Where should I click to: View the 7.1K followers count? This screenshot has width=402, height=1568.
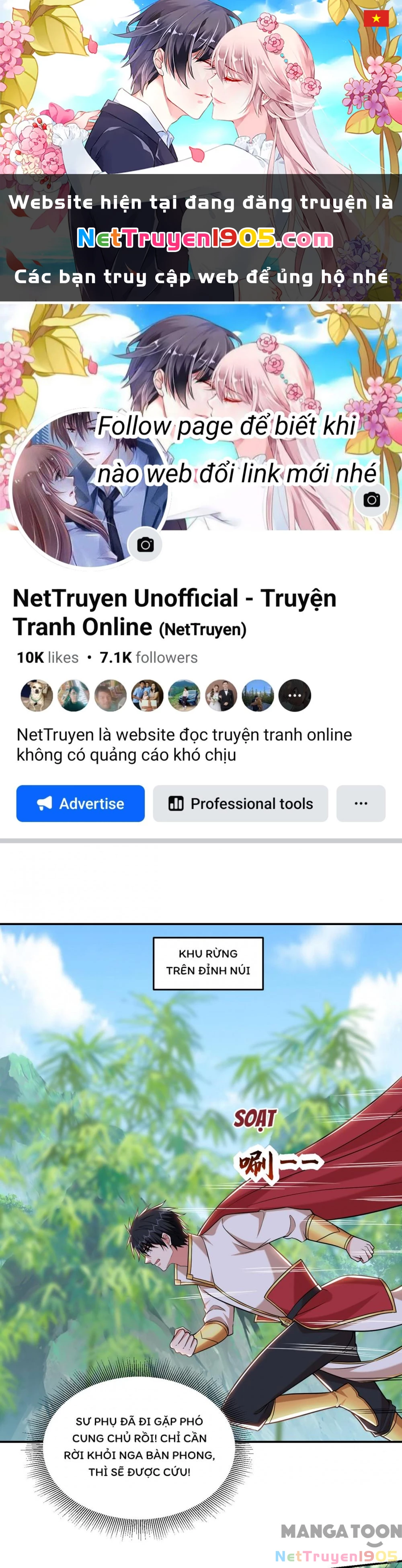149,657
